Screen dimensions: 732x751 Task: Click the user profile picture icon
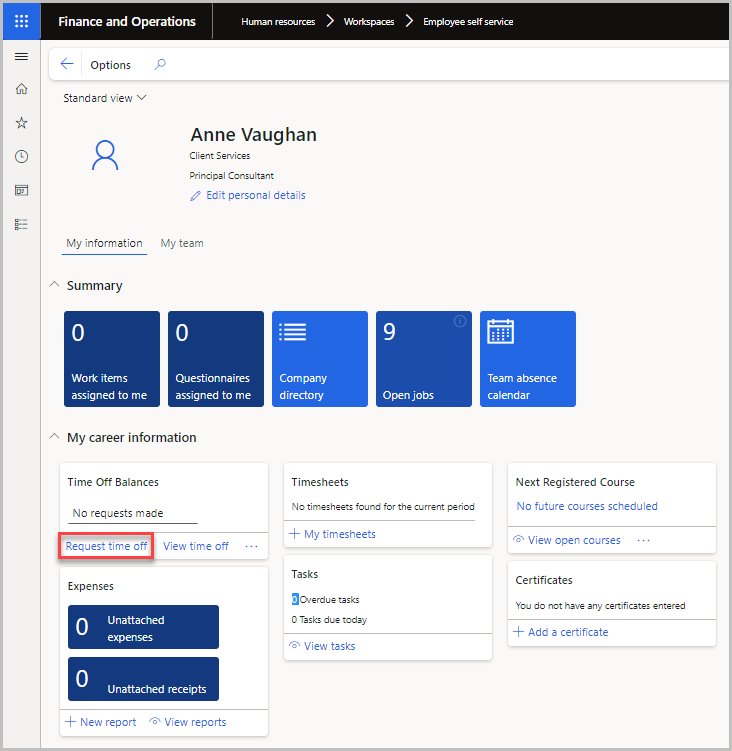[105, 155]
